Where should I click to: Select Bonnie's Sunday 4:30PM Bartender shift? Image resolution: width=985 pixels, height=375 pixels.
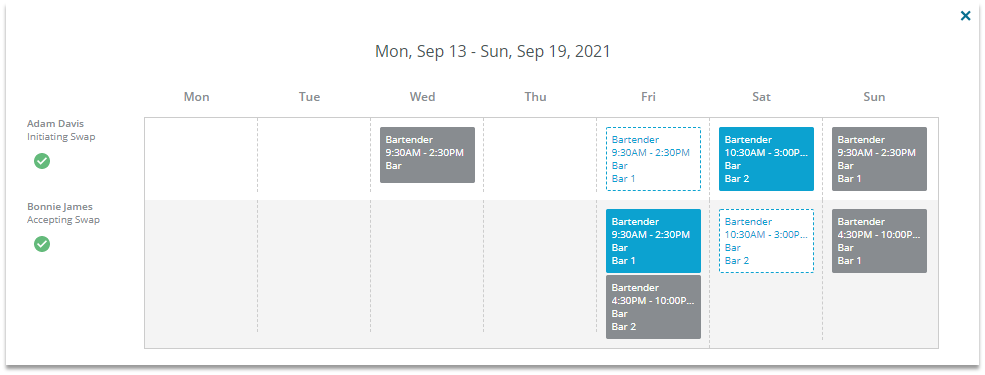click(879, 241)
